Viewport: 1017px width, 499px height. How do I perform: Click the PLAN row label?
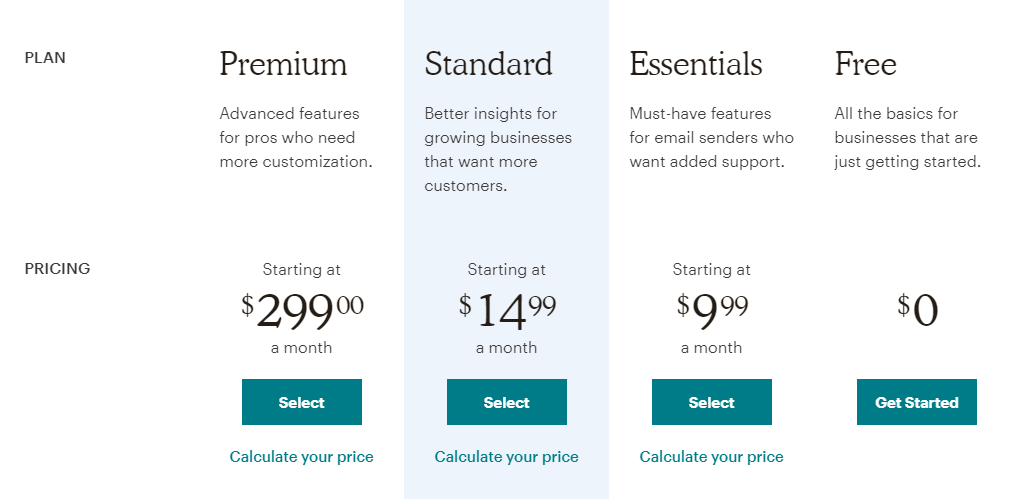click(x=45, y=58)
